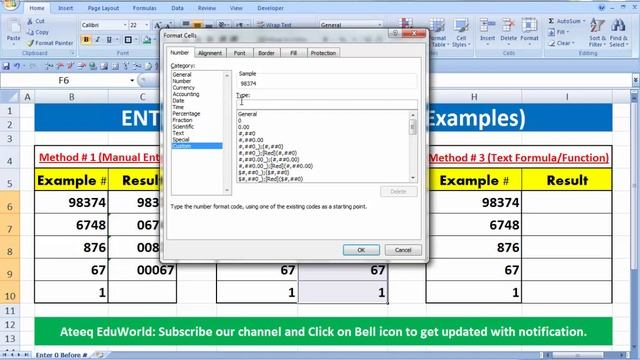Open the Number tab in Format Cells
The height and width of the screenshot is (360, 640).
[x=180, y=53]
